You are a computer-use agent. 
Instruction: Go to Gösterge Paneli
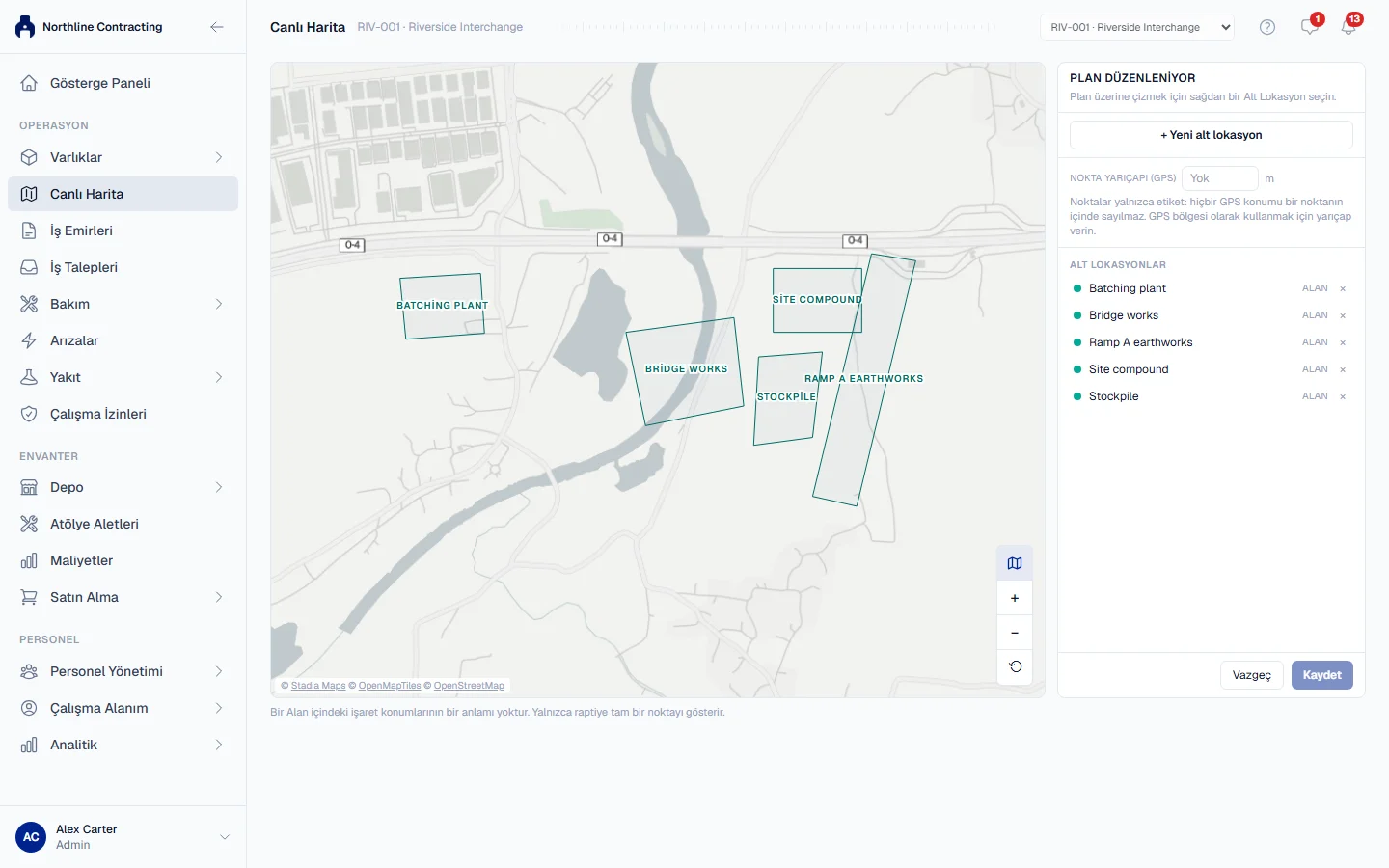(123, 83)
